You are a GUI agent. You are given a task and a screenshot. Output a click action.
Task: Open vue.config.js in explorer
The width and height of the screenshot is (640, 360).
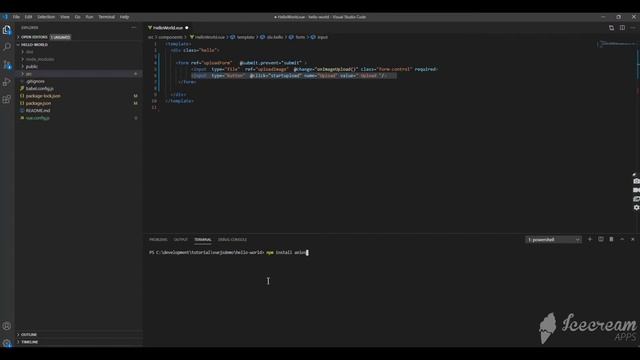click(x=38, y=118)
